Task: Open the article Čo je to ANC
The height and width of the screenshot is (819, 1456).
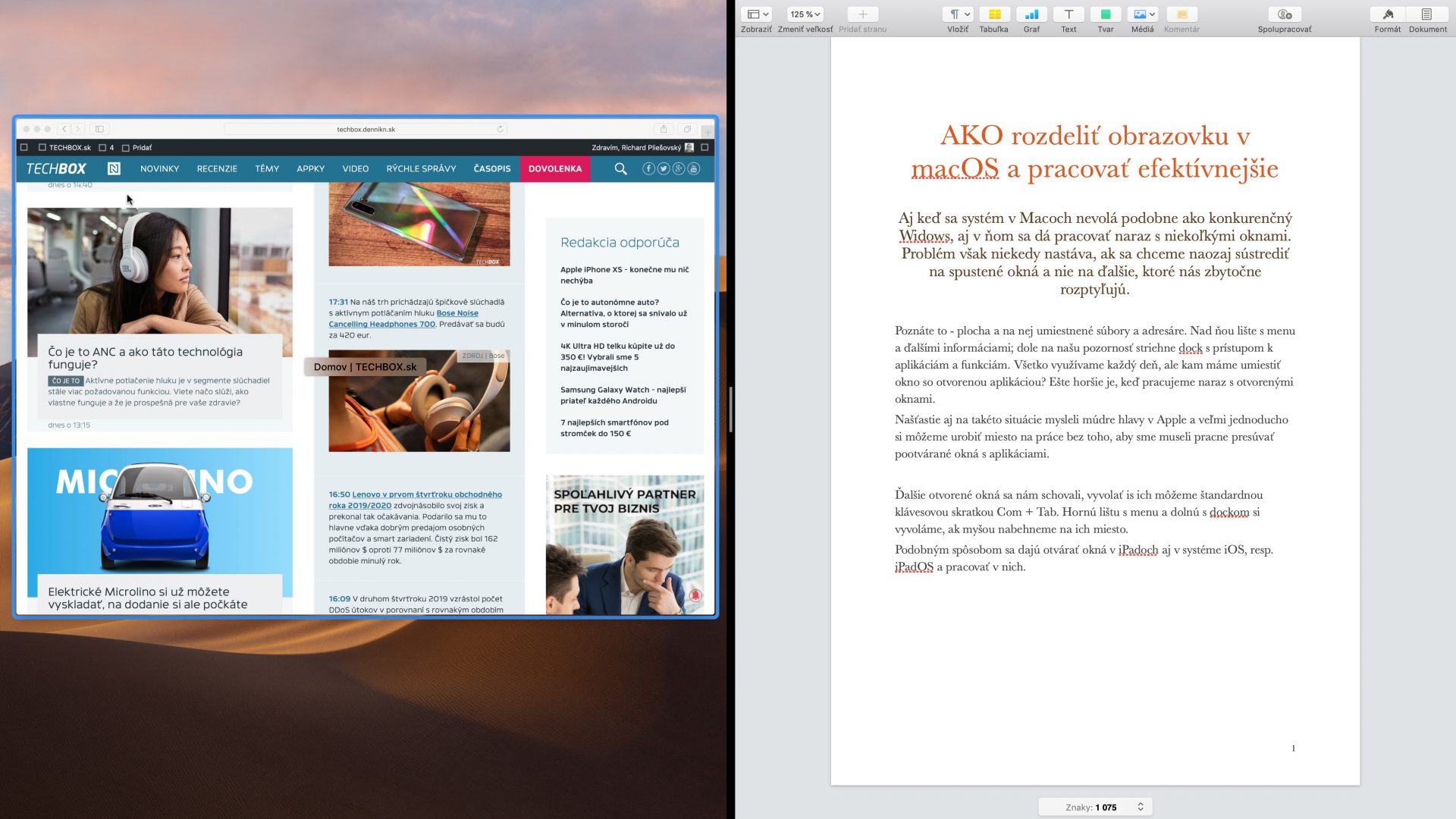Action: [145, 358]
